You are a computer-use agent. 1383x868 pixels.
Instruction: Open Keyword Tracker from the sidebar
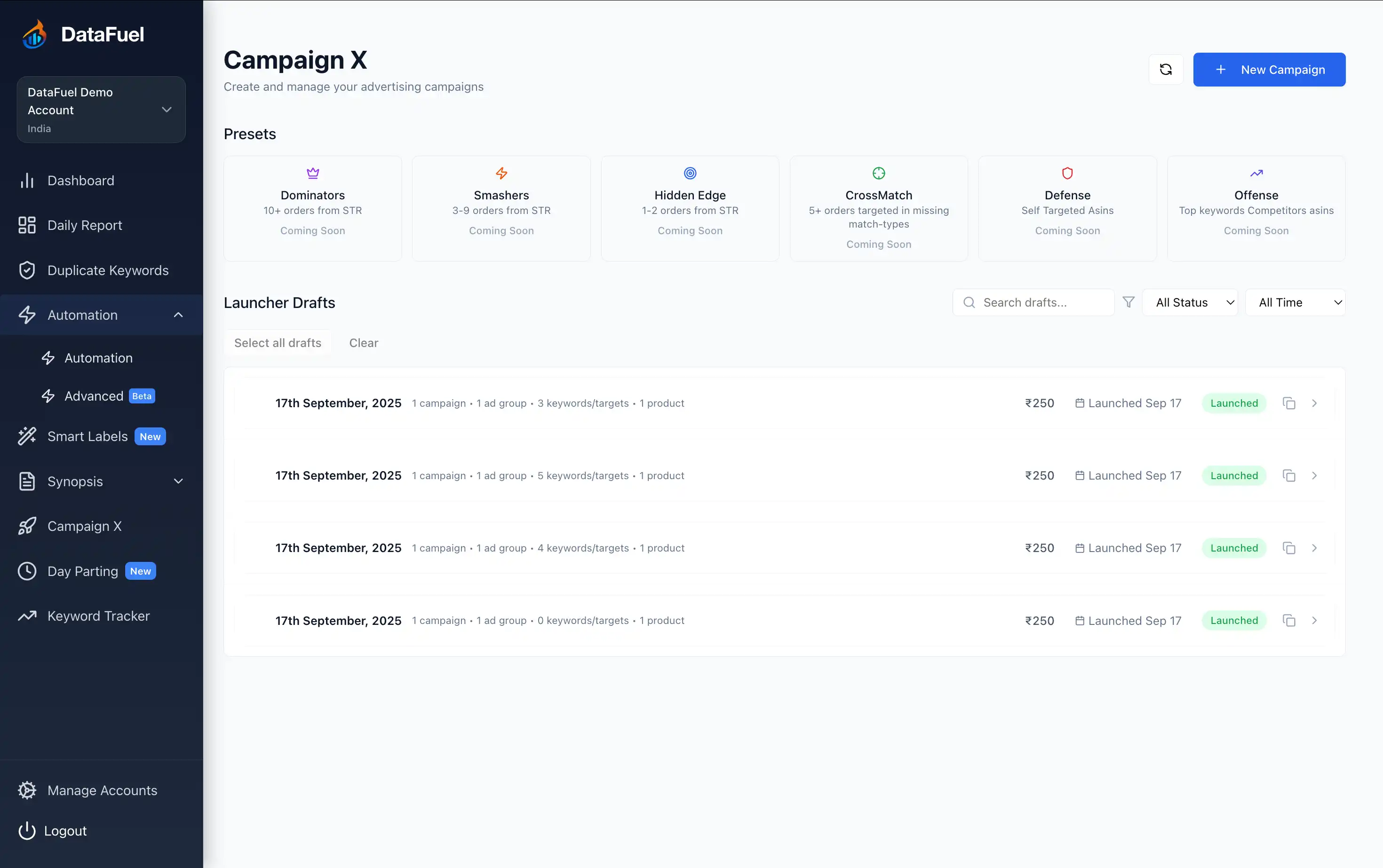[x=98, y=615]
